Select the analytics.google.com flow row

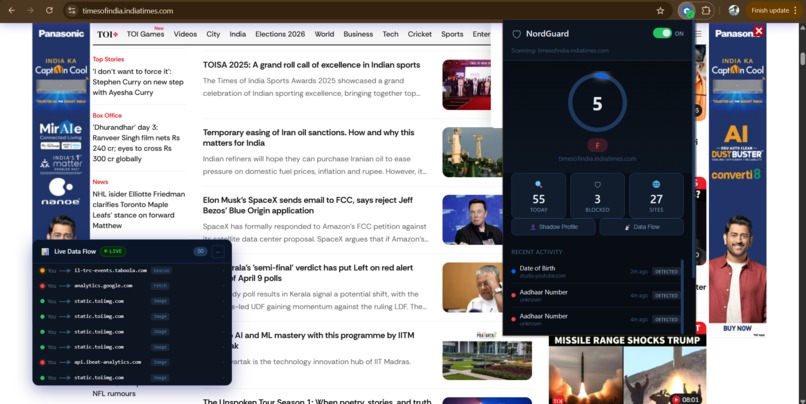[x=132, y=285]
